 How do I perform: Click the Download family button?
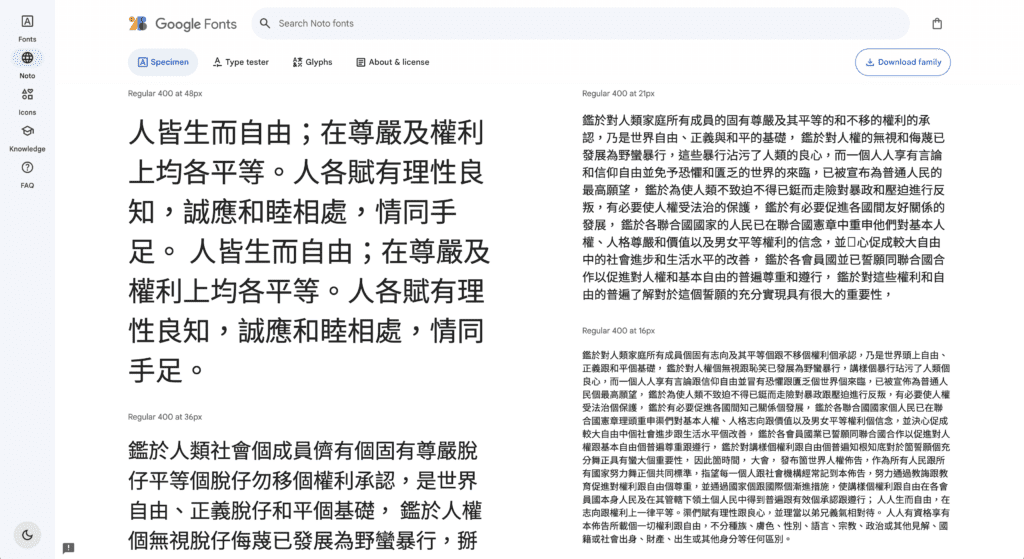pos(903,62)
